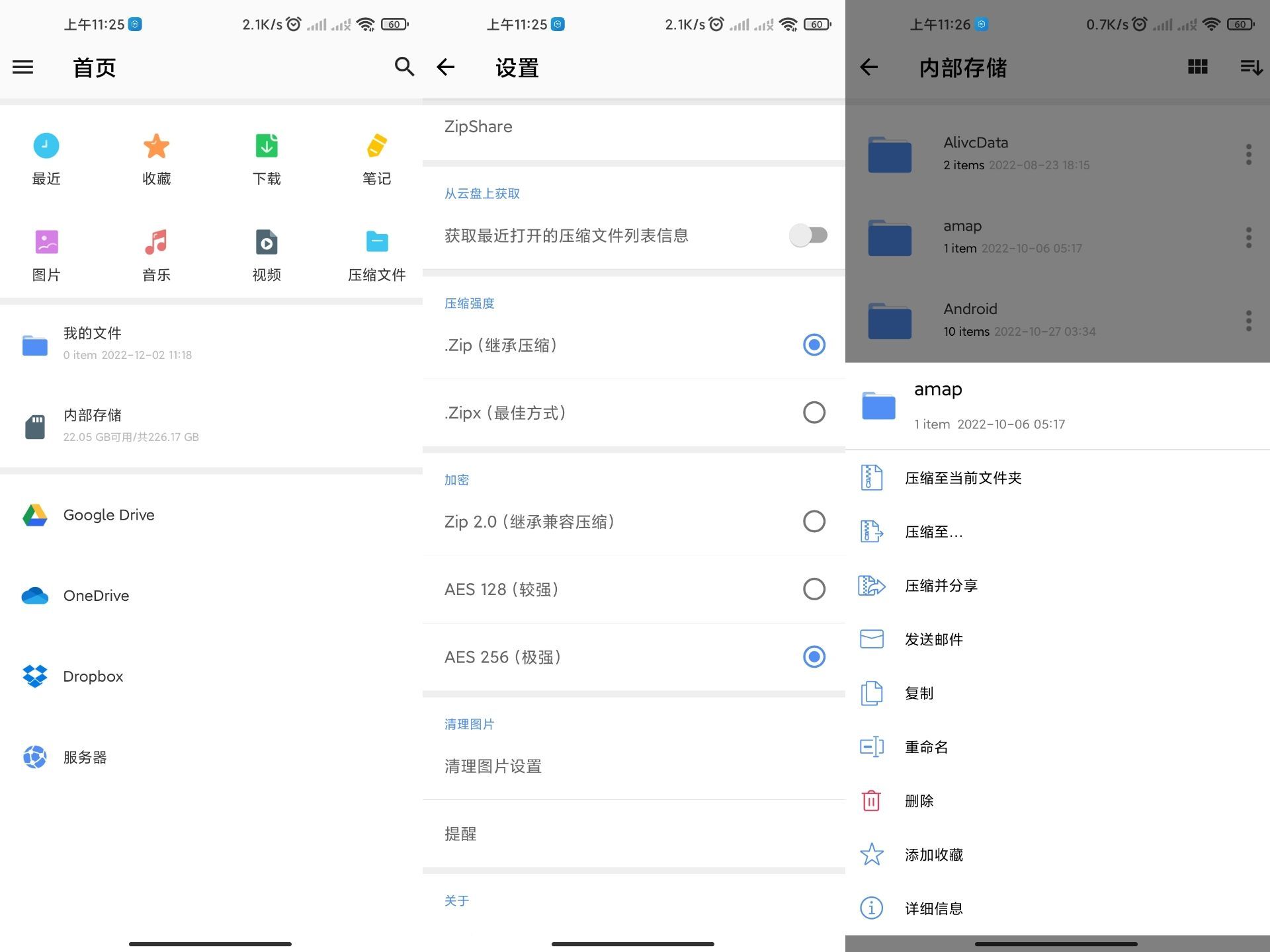Open the hamburger menu on the home screen

[22, 67]
